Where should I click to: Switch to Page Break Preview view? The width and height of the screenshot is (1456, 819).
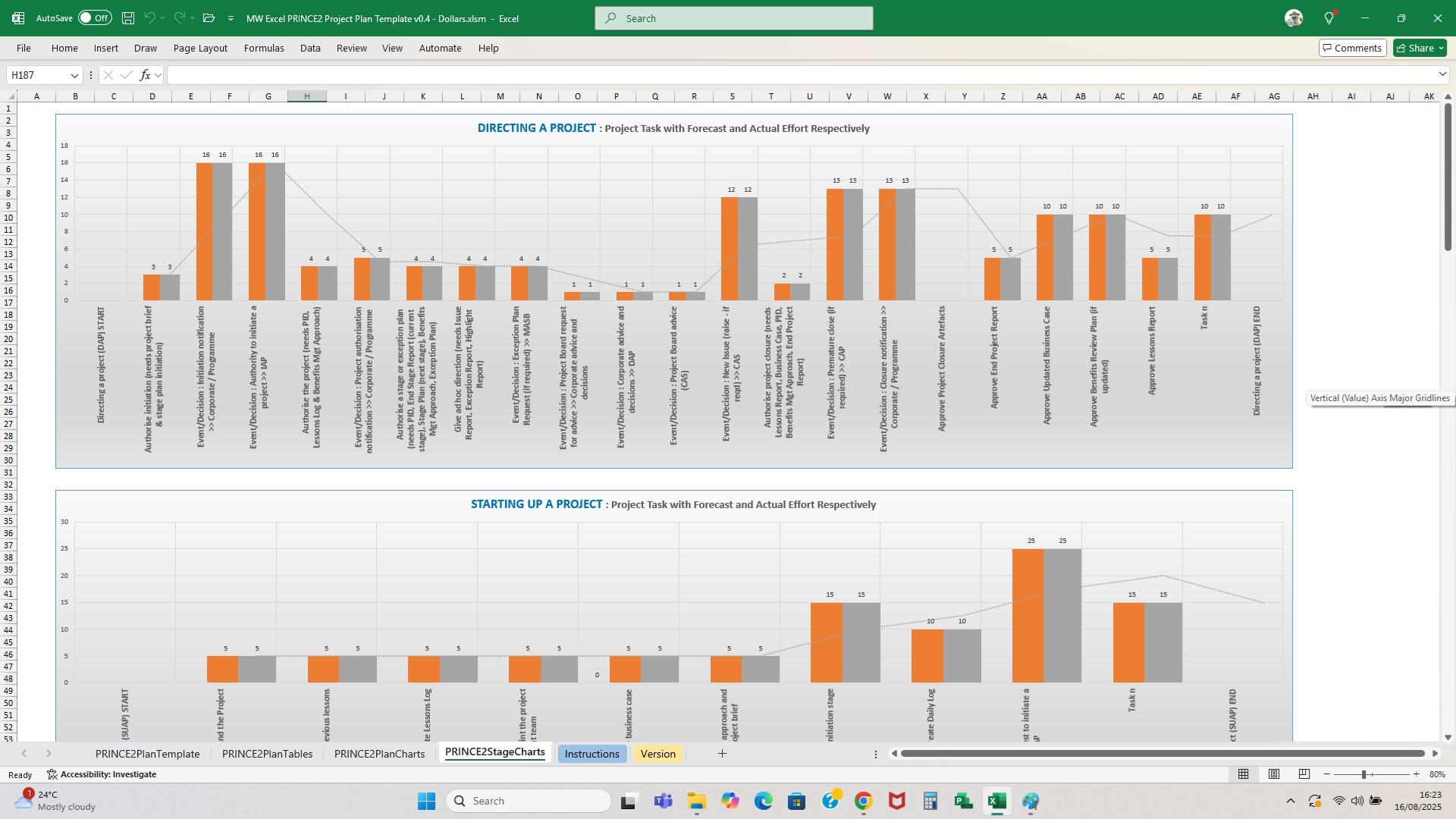1304,774
